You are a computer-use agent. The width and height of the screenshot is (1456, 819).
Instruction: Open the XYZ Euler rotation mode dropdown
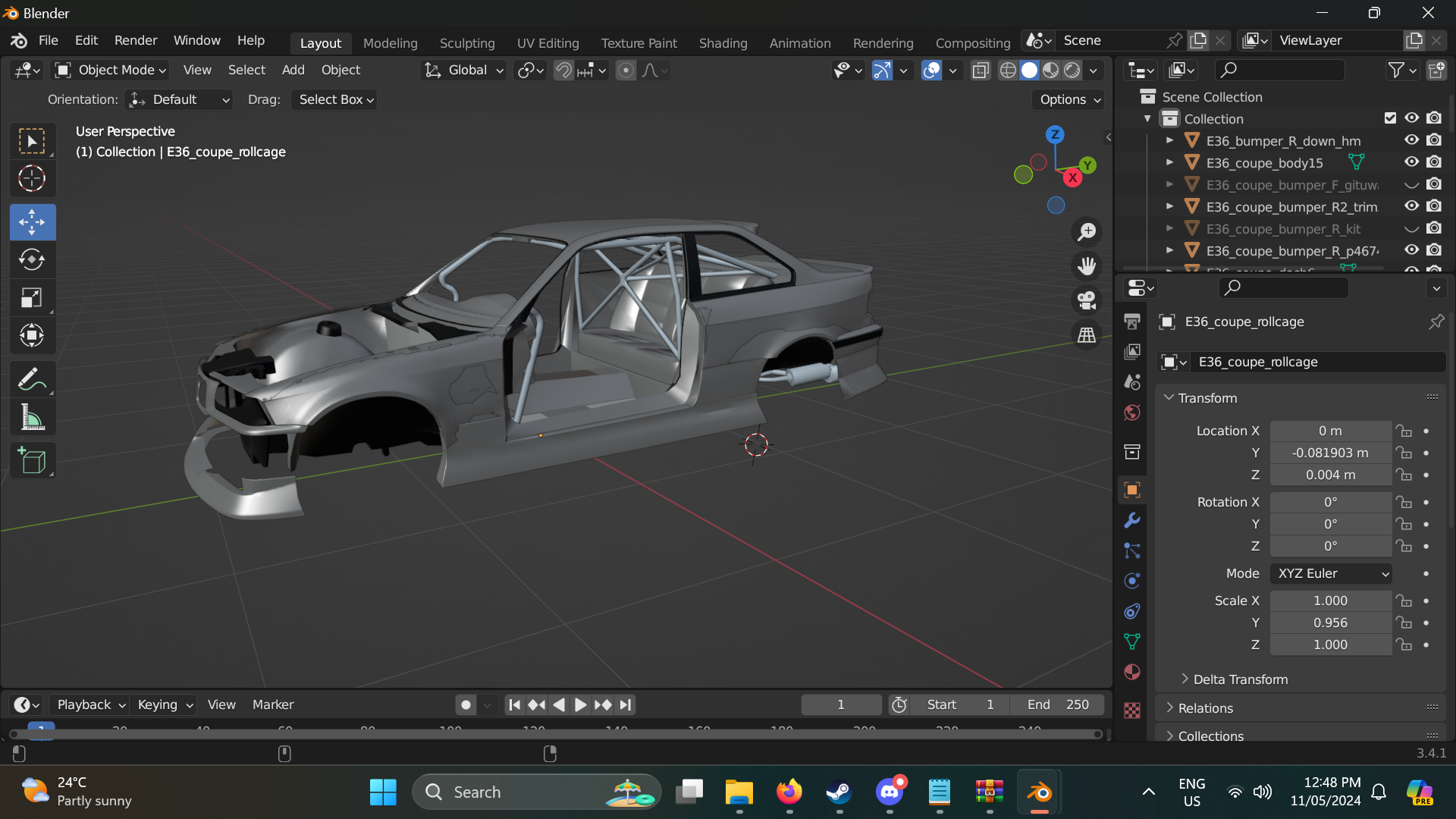[1332, 573]
